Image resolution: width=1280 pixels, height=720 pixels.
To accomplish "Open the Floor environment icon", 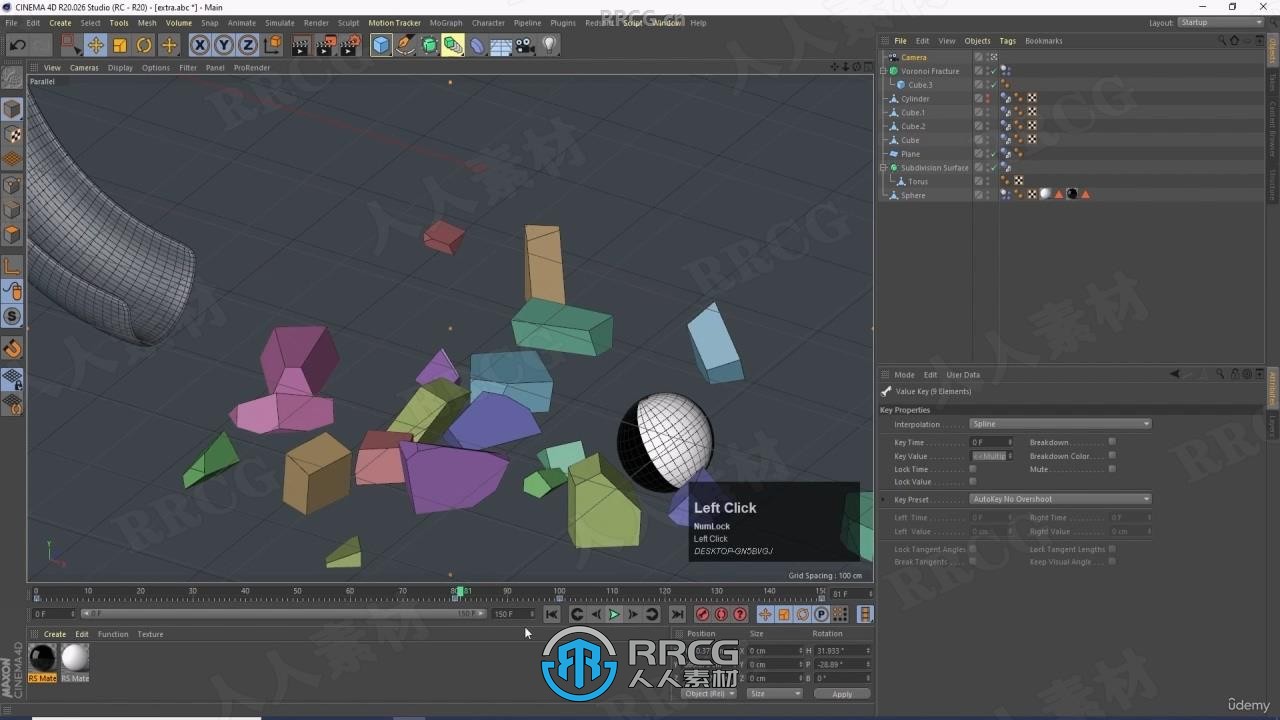I will [501, 45].
